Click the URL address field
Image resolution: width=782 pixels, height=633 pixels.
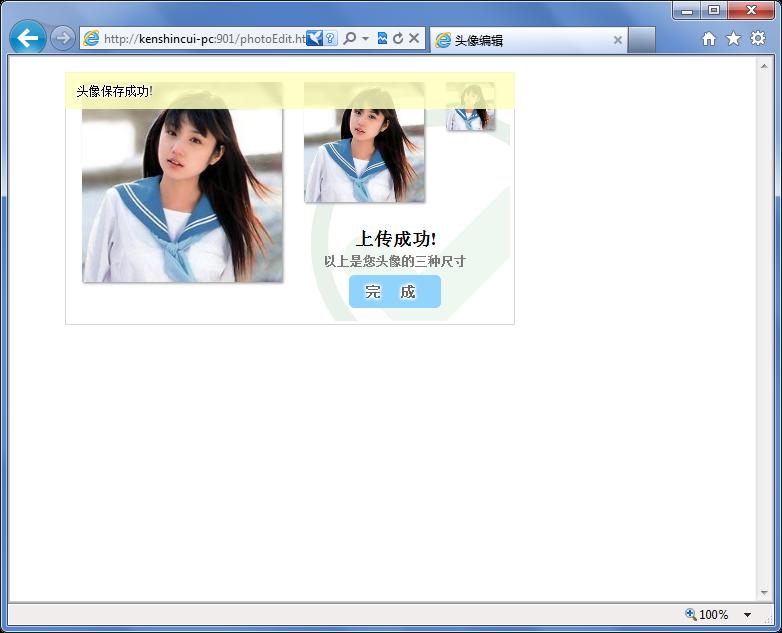[x=200, y=39]
